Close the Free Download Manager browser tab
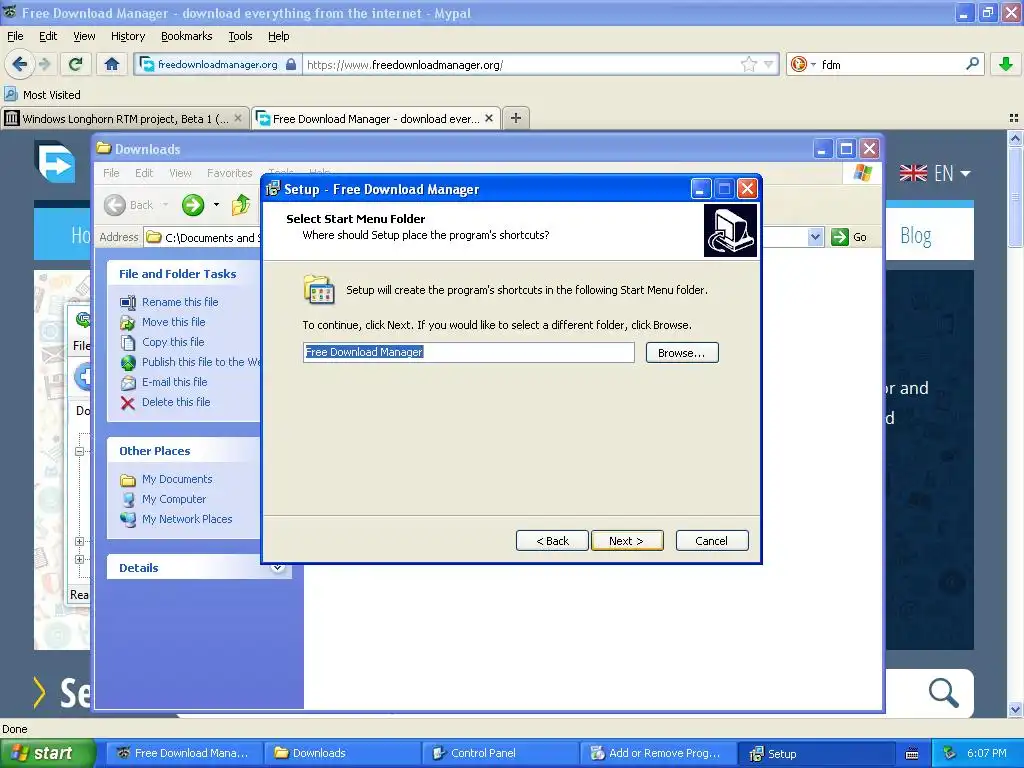This screenshot has width=1024, height=768. click(x=488, y=118)
